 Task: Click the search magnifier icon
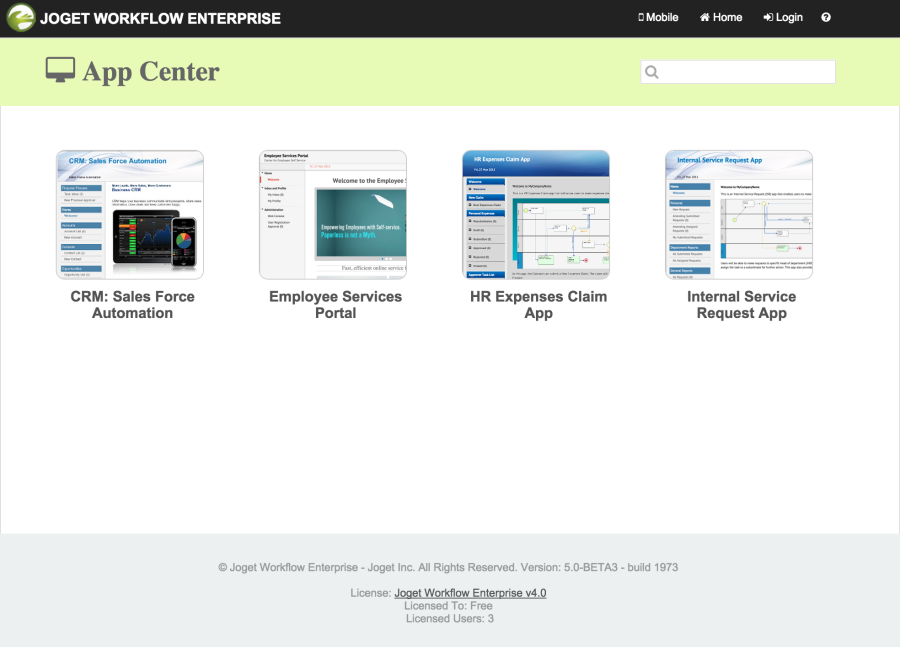click(x=652, y=72)
